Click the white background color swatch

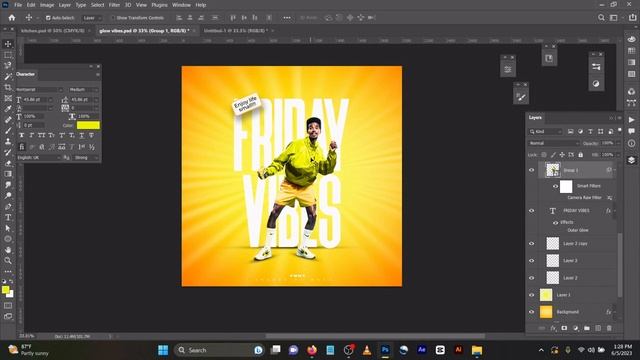pyautogui.click(x=11, y=294)
